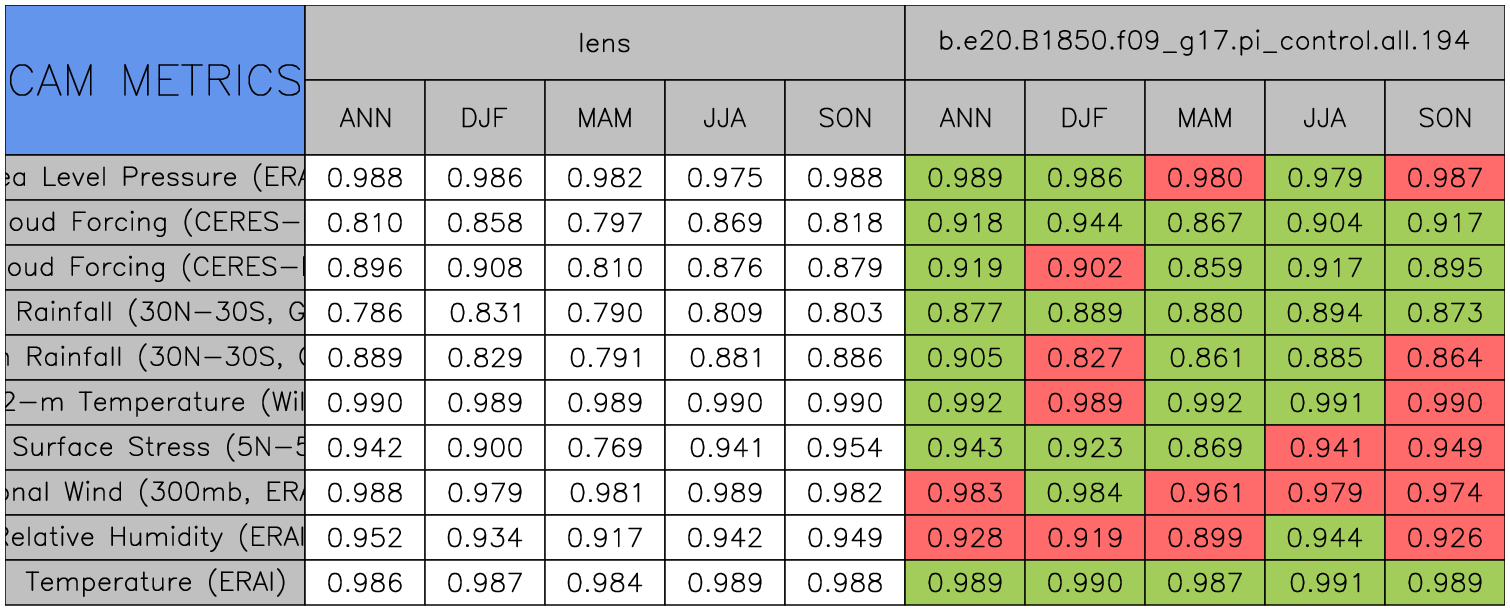Click the red cell showing 0.902
This screenshot has width=1510, height=611.
pyautogui.click(x=1084, y=267)
